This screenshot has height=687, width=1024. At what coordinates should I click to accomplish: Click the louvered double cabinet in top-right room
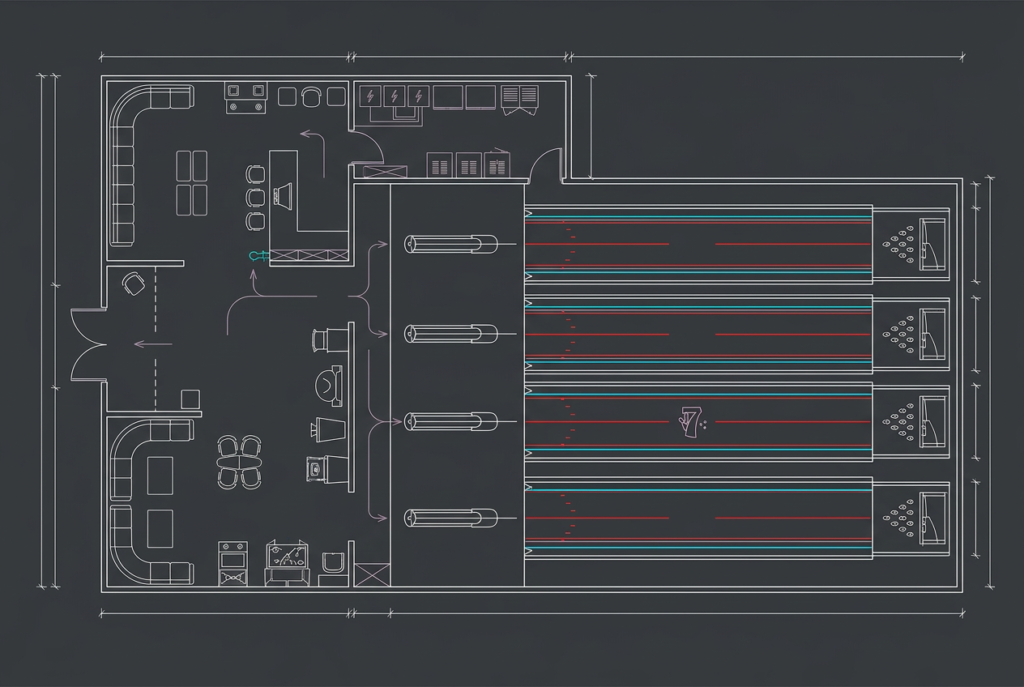click(519, 97)
